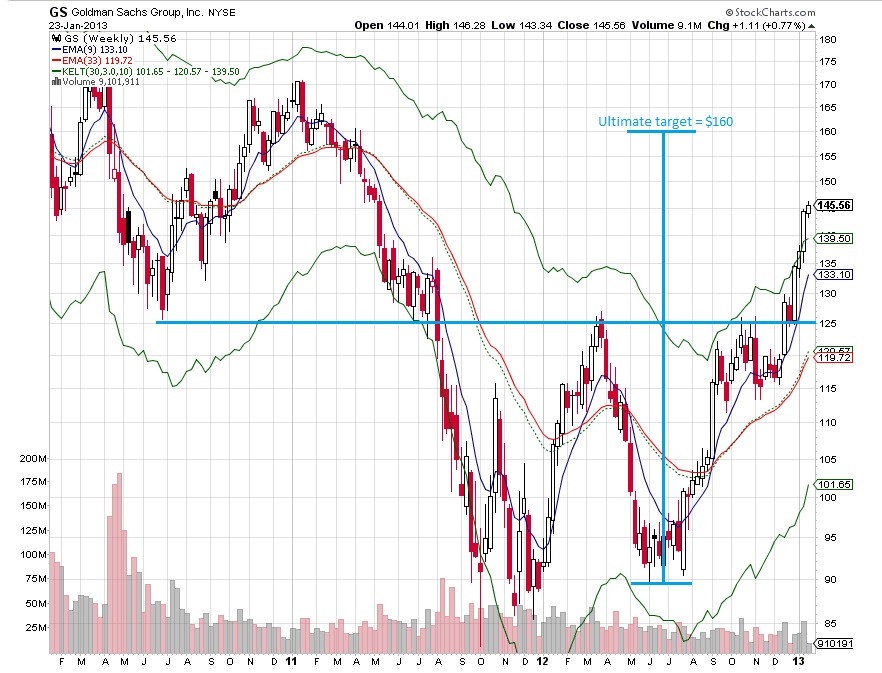Click the 200M volume axis label
The image size is (882, 673).
33,459
